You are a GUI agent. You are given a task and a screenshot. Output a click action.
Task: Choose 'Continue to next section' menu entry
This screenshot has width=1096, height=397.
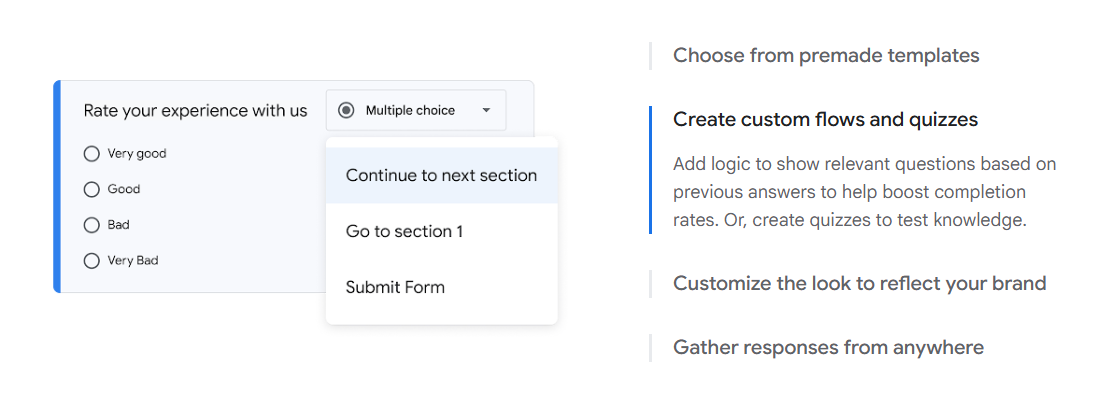[x=442, y=175]
